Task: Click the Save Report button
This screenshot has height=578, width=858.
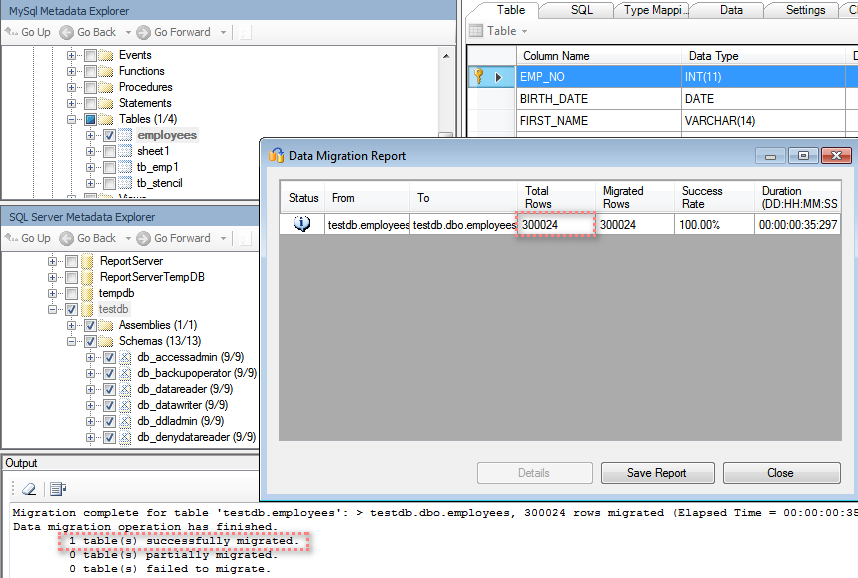Action: point(656,473)
